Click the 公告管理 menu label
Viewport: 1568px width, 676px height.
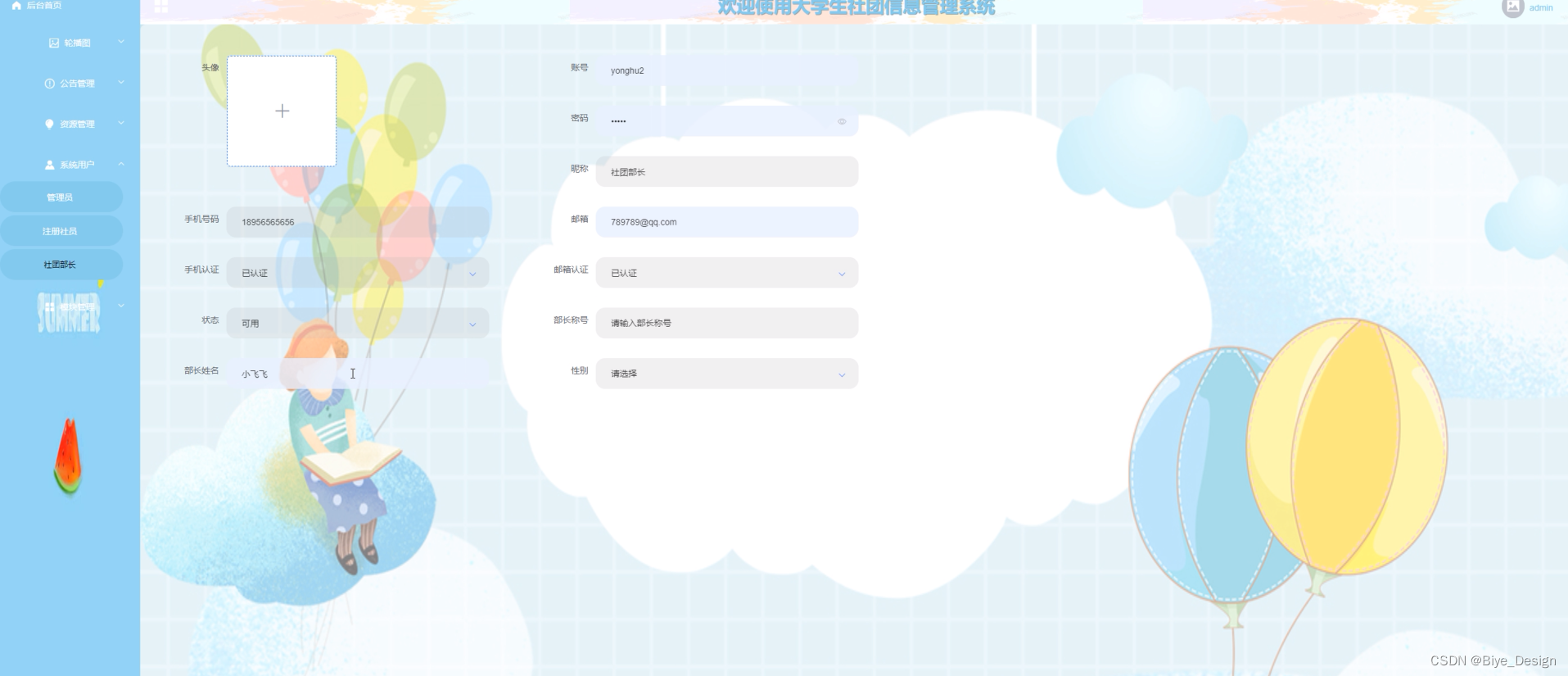tap(78, 84)
